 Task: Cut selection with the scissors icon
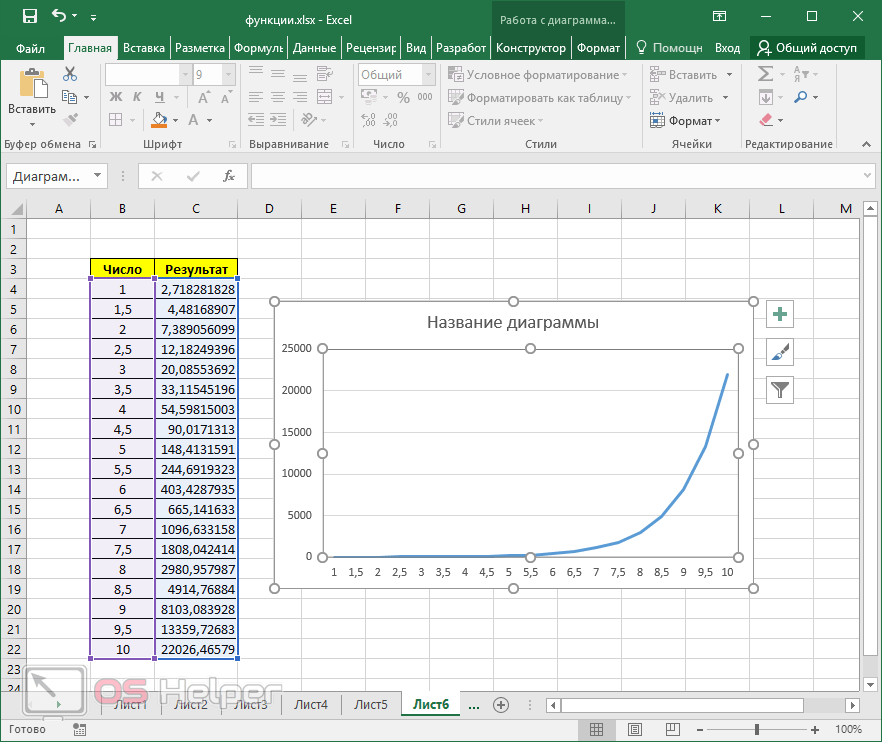point(70,74)
